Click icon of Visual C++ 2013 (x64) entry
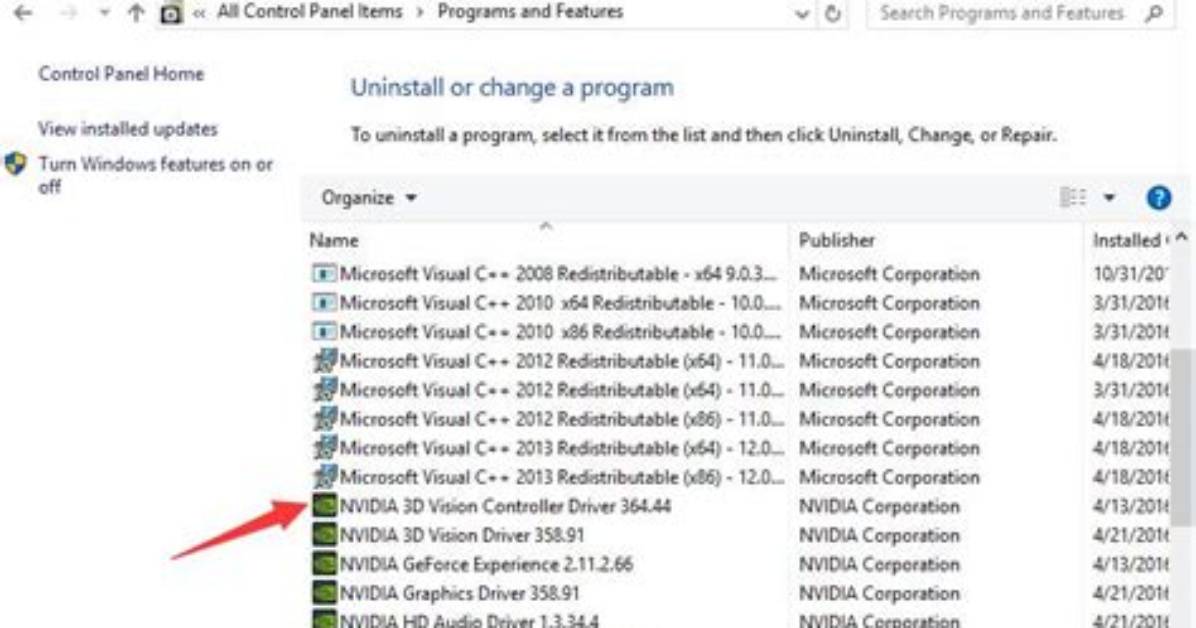This screenshot has width=1196, height=628. 324,447
